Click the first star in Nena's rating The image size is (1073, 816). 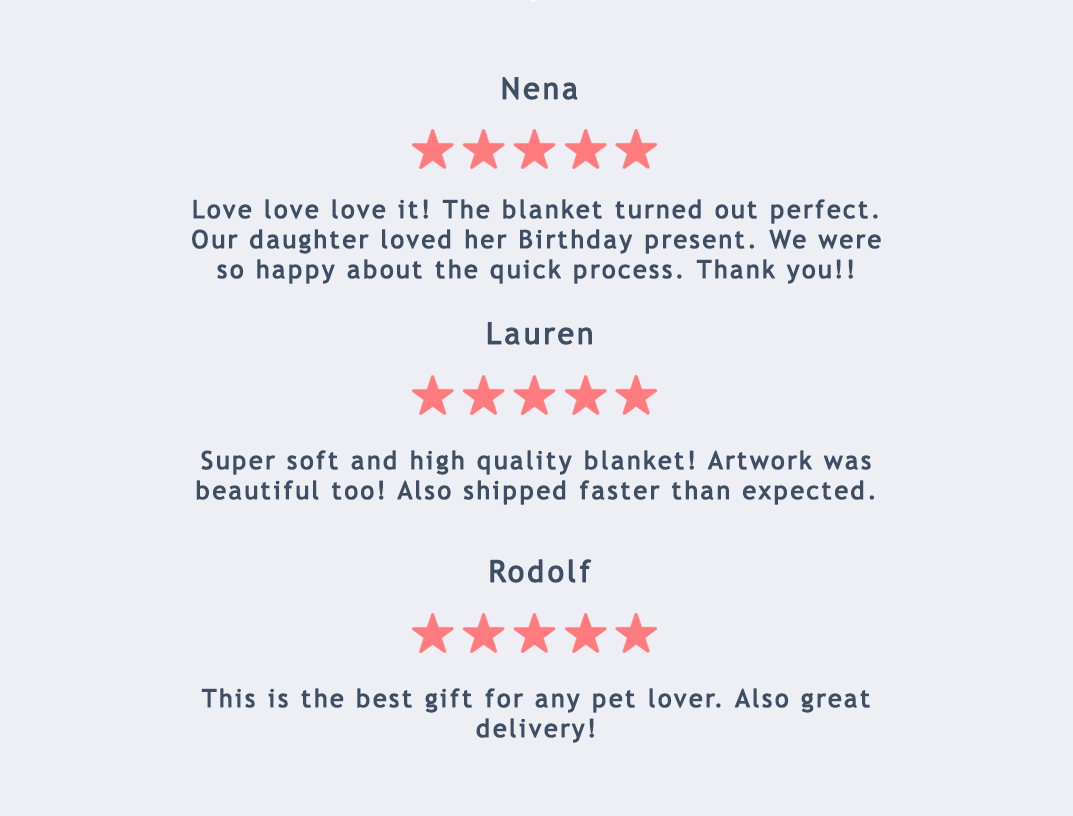(x=433, y=151)
